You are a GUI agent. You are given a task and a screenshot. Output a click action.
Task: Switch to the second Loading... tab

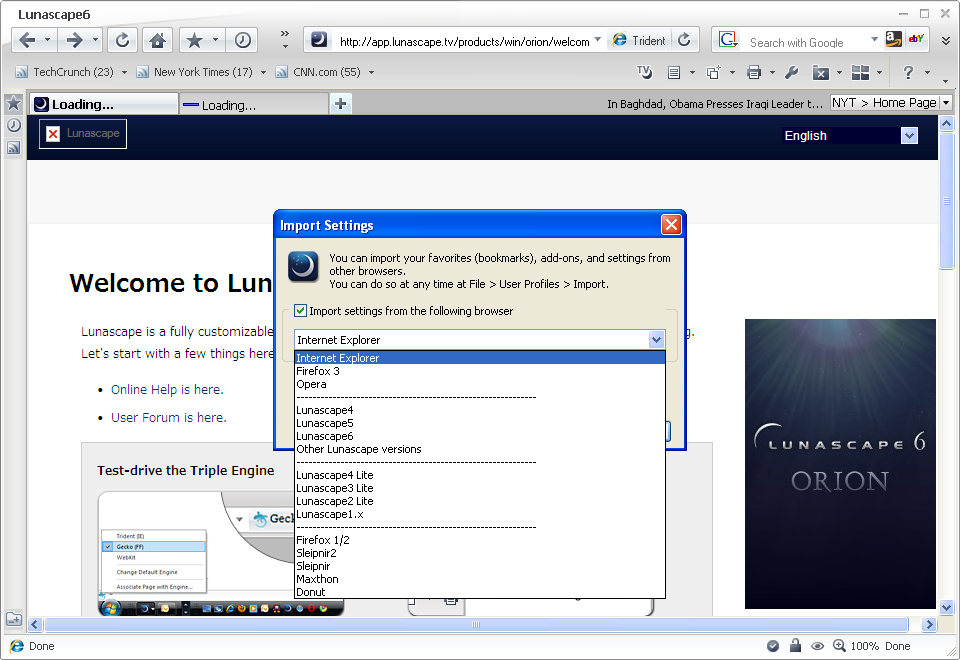pyautogui.click(x=253, y=105)
